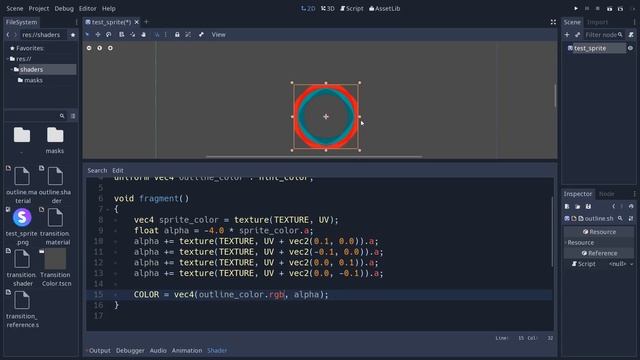Image resolution: width=640 pixels, height=360 pixels.
Task: Open the Script null dropdown
Action: (621, 264)
